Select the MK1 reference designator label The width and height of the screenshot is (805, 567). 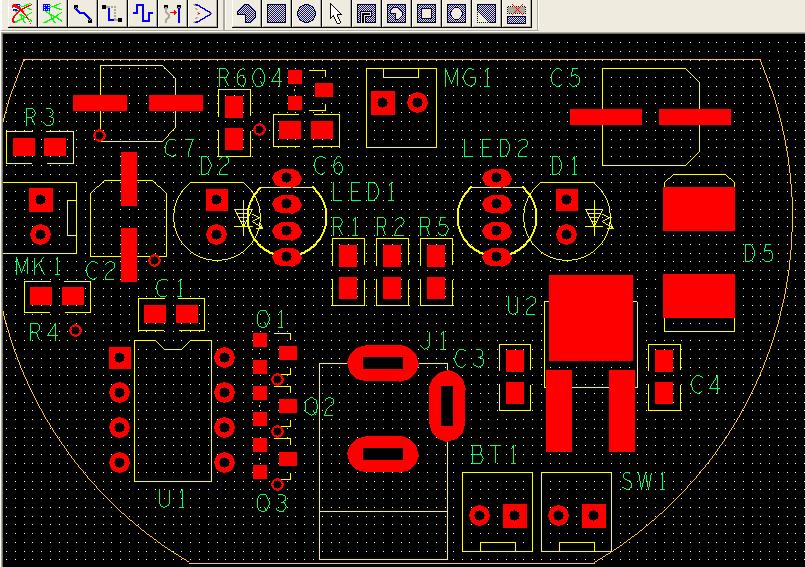coord(39,267)
